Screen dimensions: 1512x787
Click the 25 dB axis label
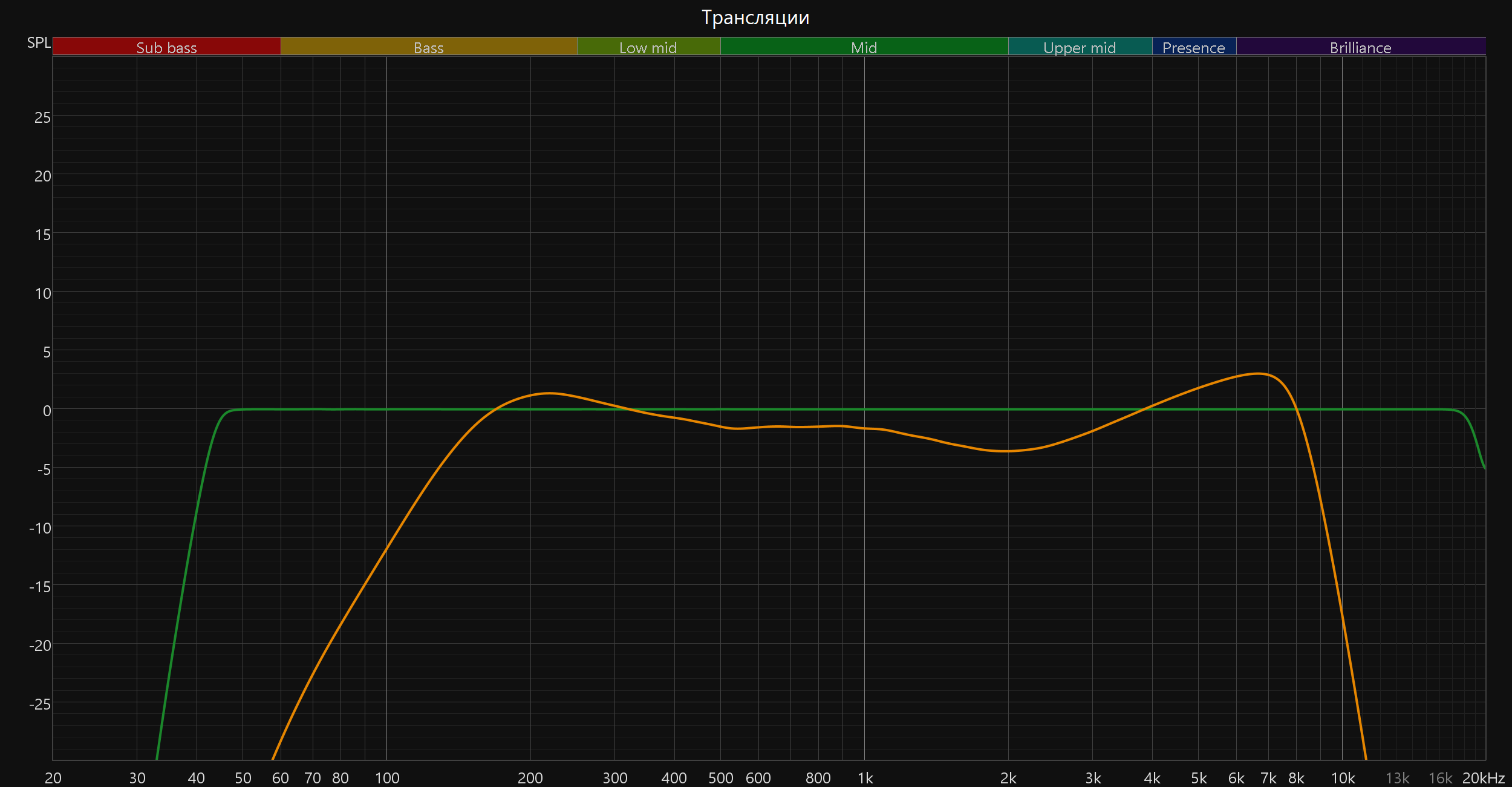tap(42, 117)
